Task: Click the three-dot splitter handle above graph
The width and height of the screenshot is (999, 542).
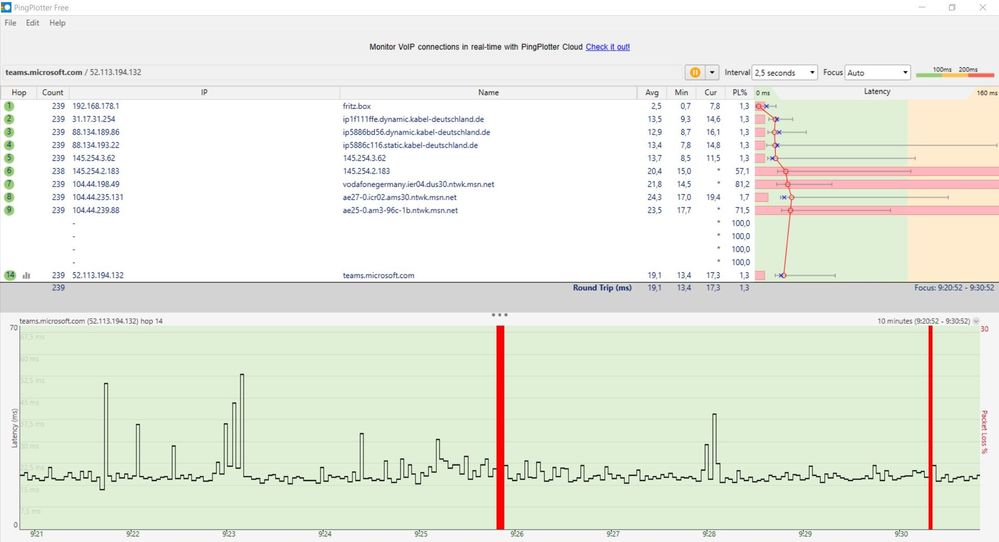Action: (x=500, y=315)
